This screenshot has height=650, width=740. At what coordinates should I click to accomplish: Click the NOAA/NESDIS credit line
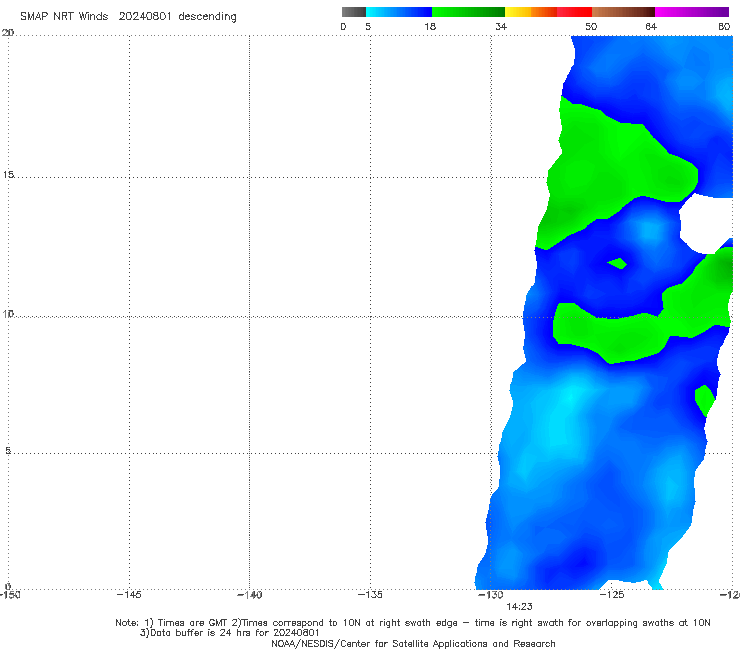[x=413, y=644]
